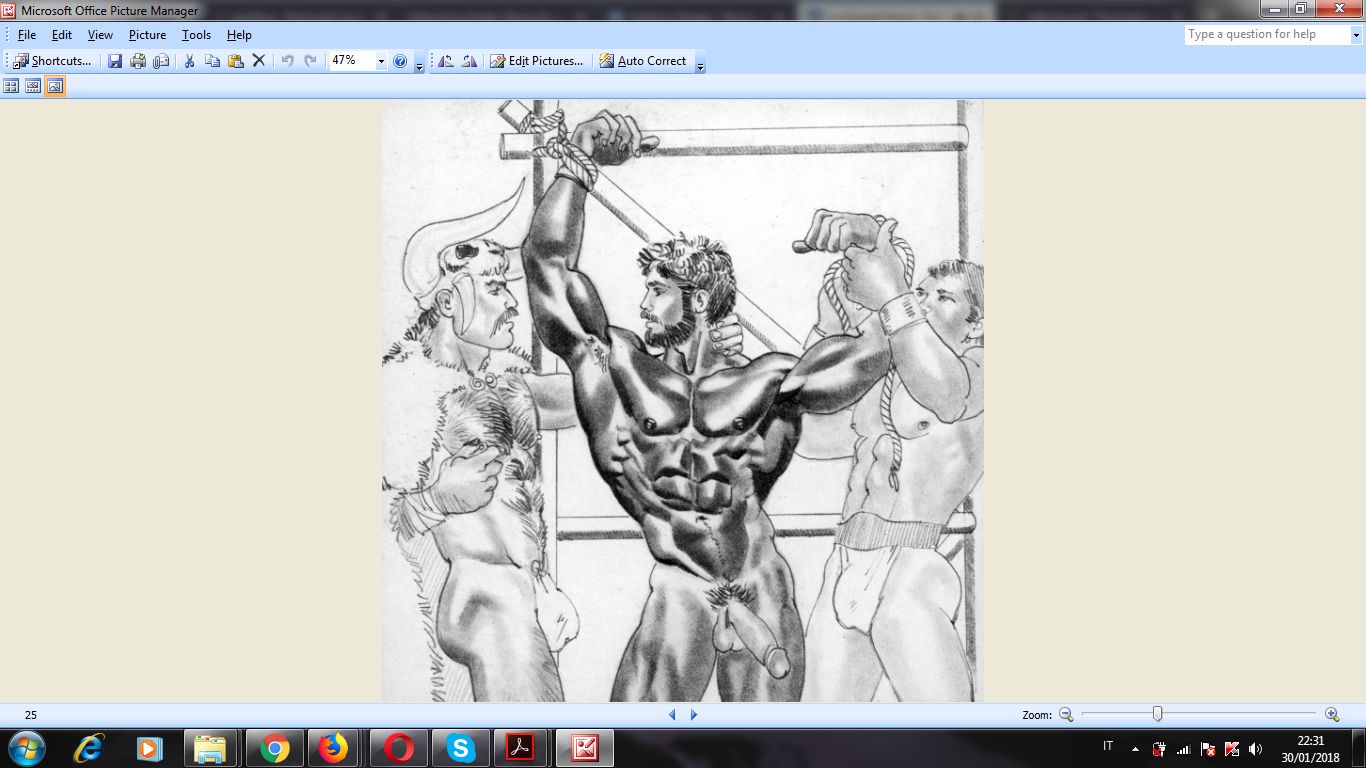
Task: Expand the zoom percentage dropdown arrow
Action: (x=381, y=61)
